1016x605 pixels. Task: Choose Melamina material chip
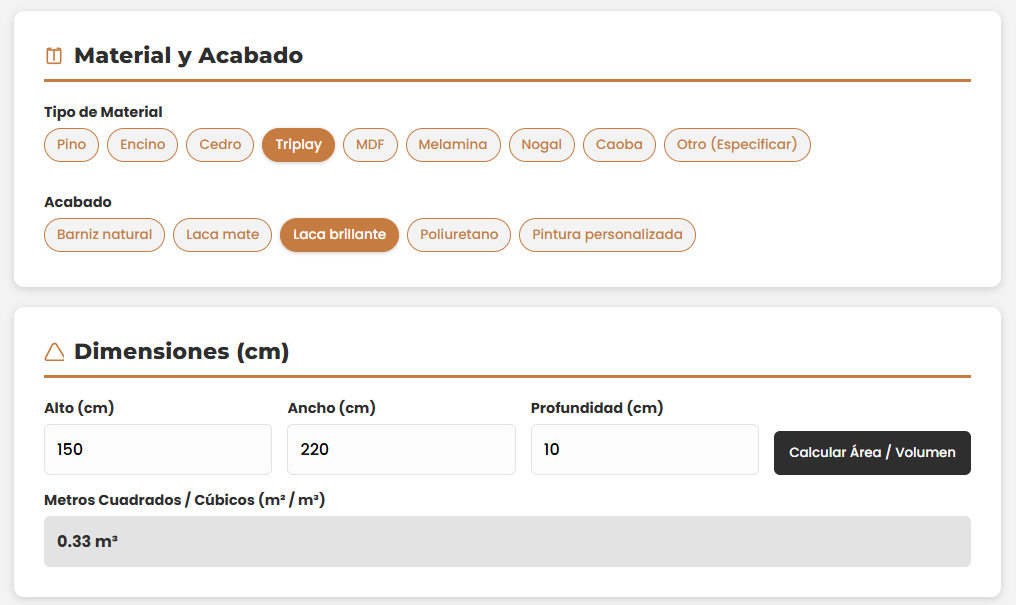[x=453, y=145]
